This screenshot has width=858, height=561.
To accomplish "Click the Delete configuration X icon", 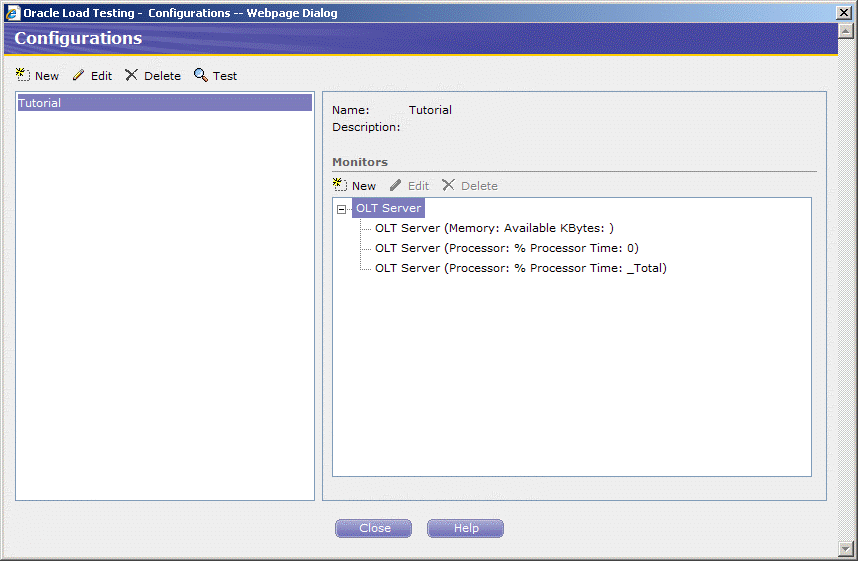I will [x=131, y=75].
